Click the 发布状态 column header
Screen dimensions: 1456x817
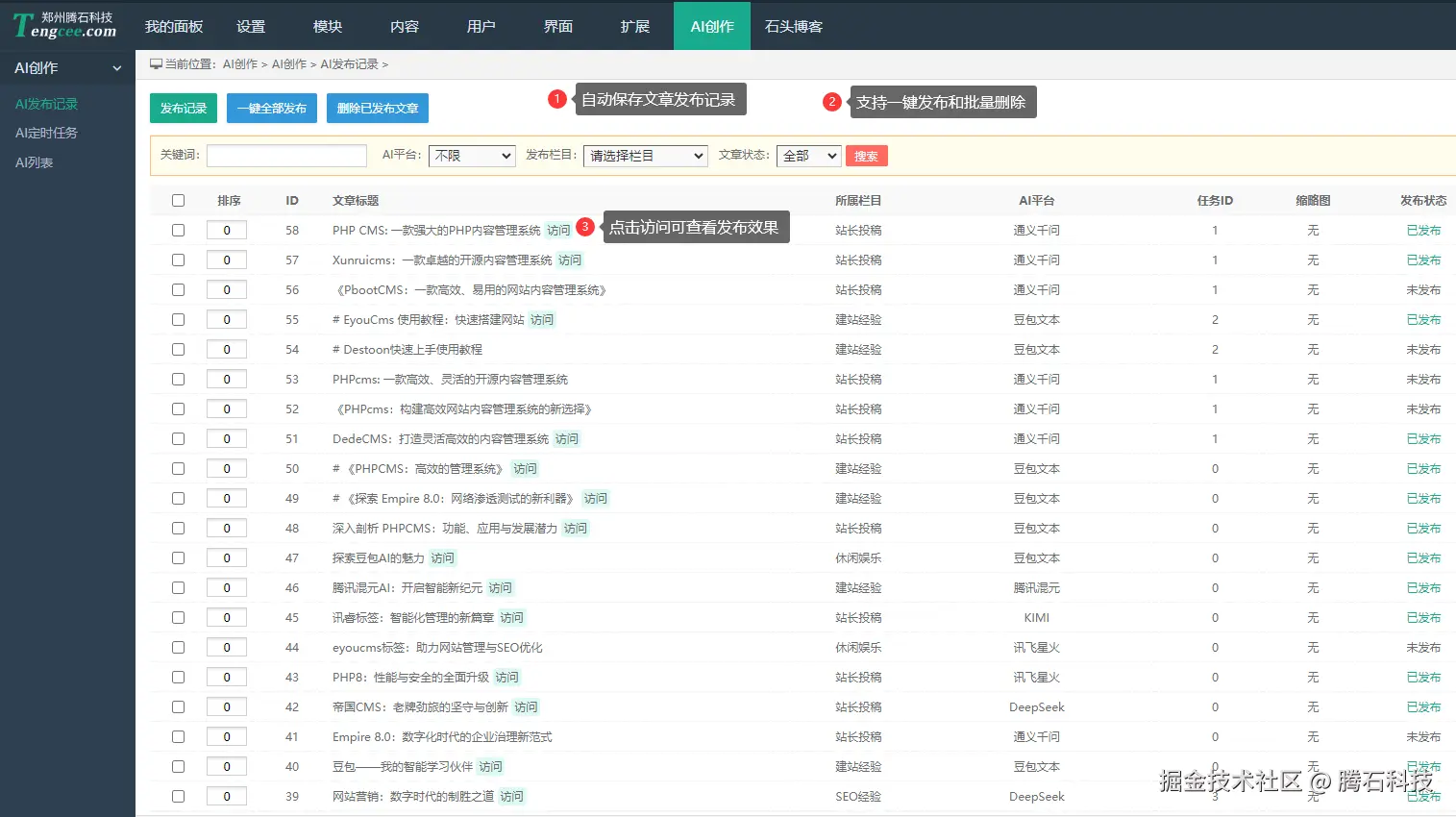pyautogui.click(x=1423, y=201)
